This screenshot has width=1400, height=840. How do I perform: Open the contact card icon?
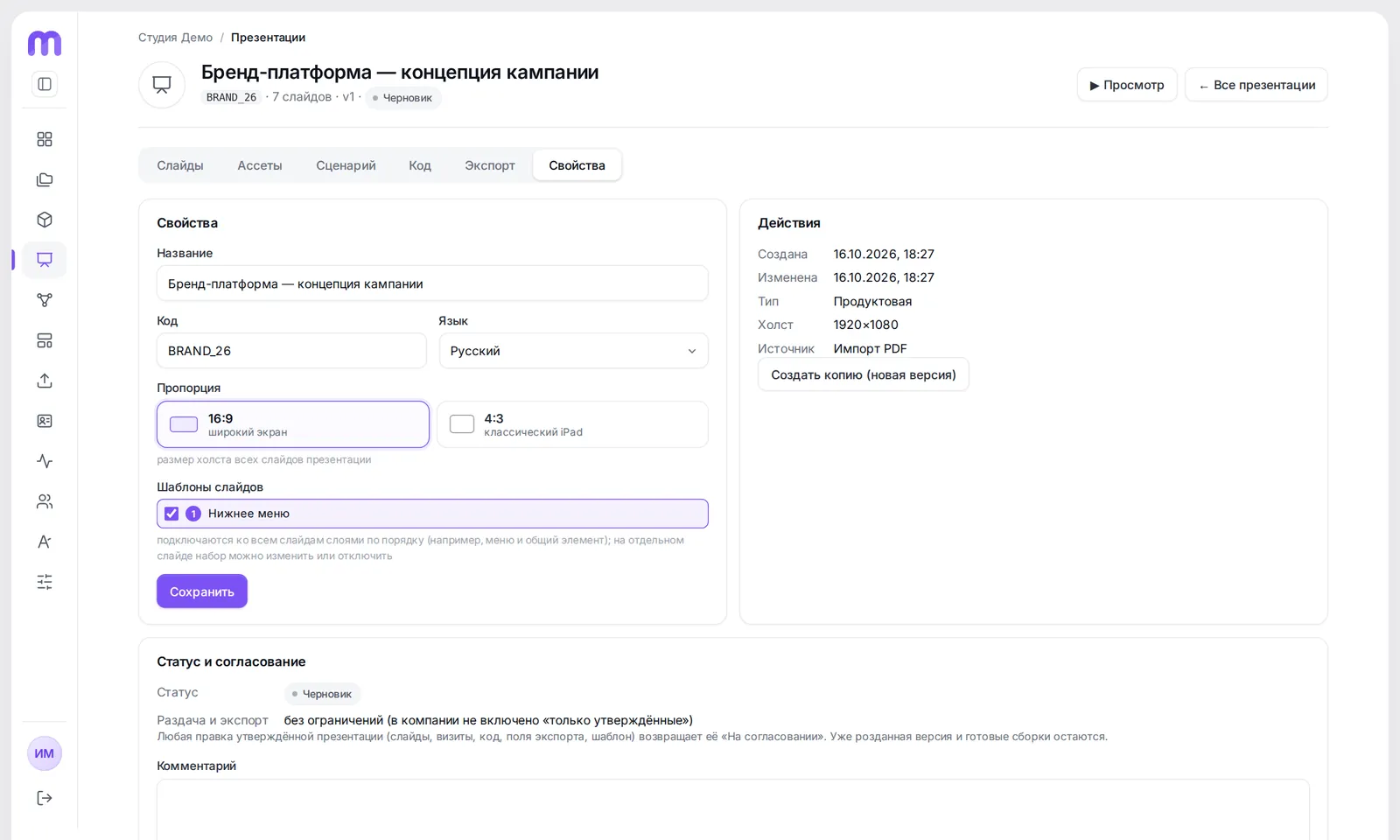click(x=45, y=421)
